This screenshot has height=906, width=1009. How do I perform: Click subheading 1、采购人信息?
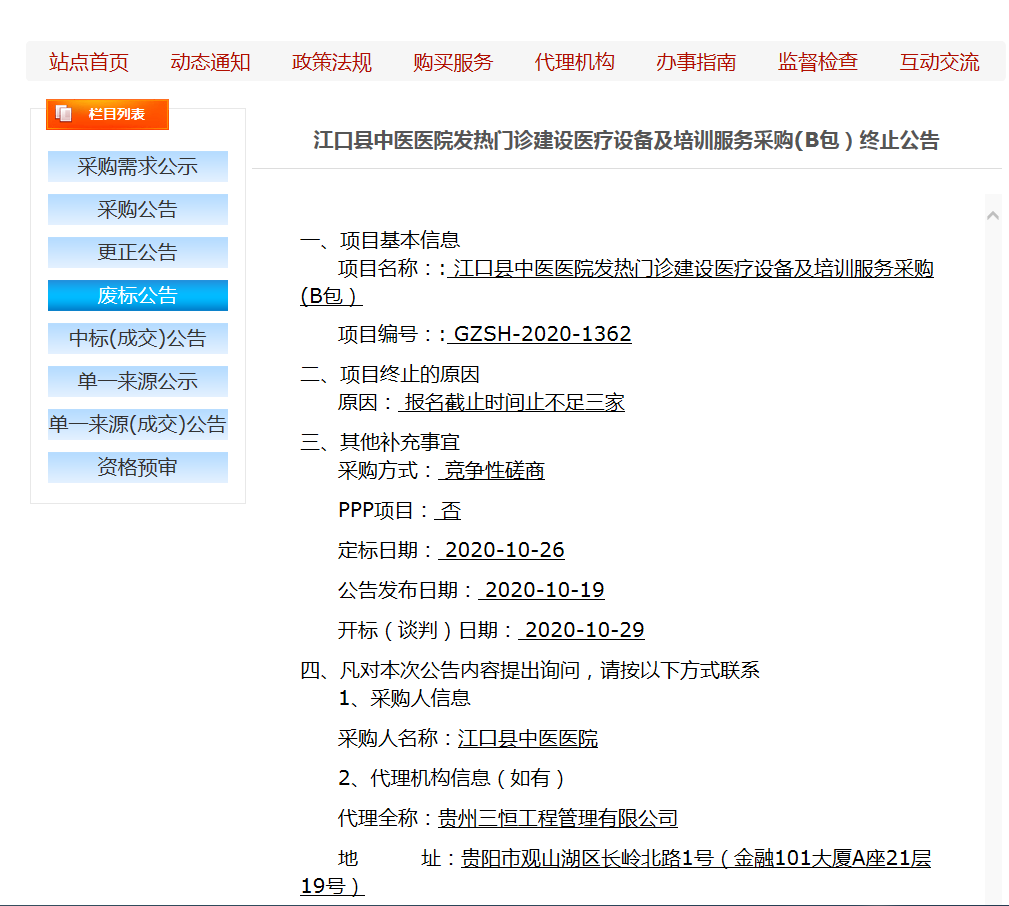click(x=405, y=698)
